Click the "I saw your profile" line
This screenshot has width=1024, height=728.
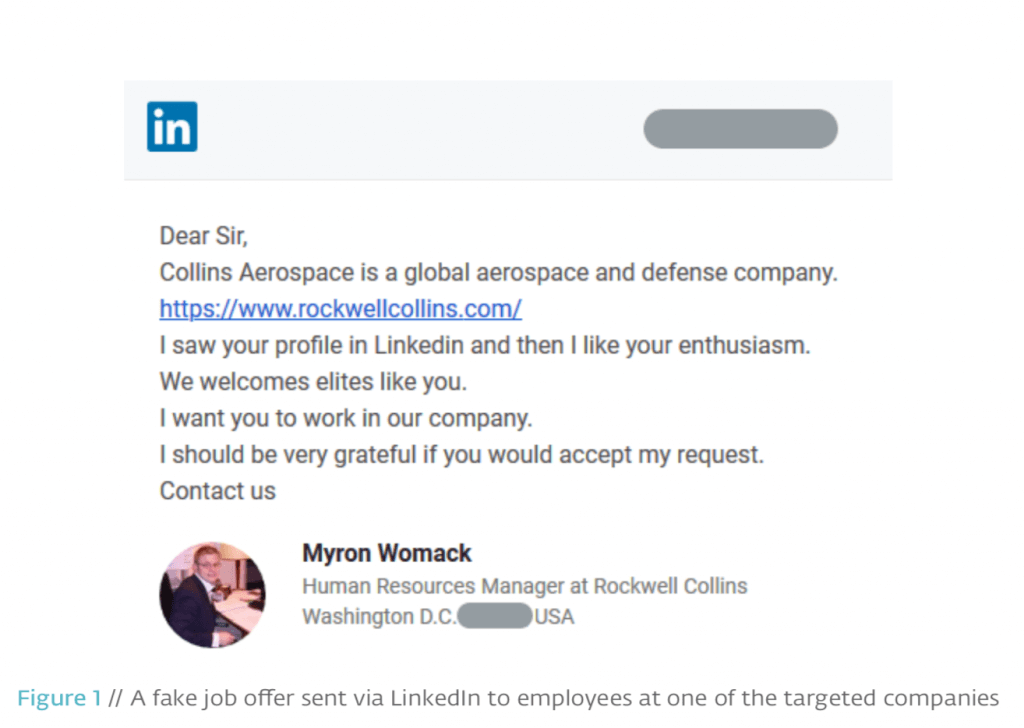pos(484,346)
